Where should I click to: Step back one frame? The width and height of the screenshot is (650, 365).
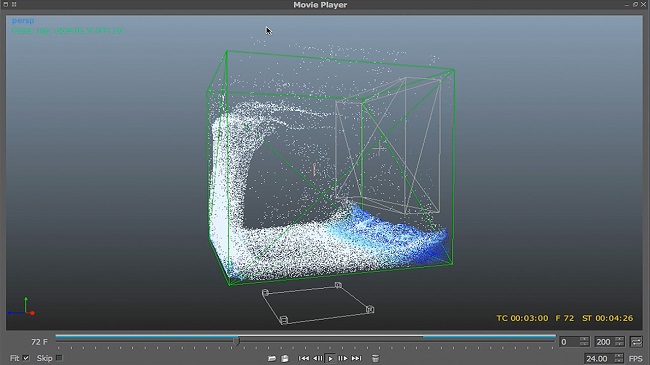pyautogui.click(x=318, y=358)
